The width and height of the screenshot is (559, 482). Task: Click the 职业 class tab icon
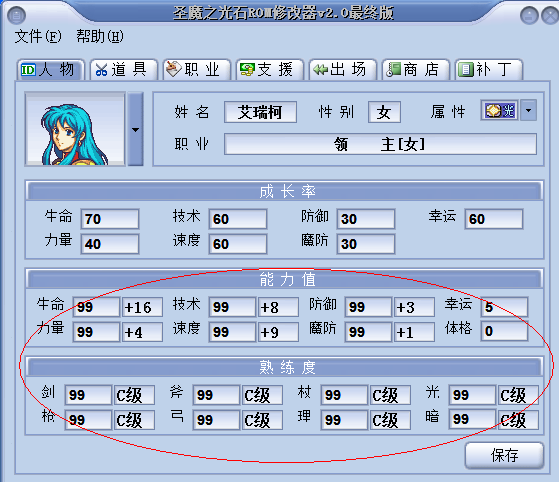174,69
